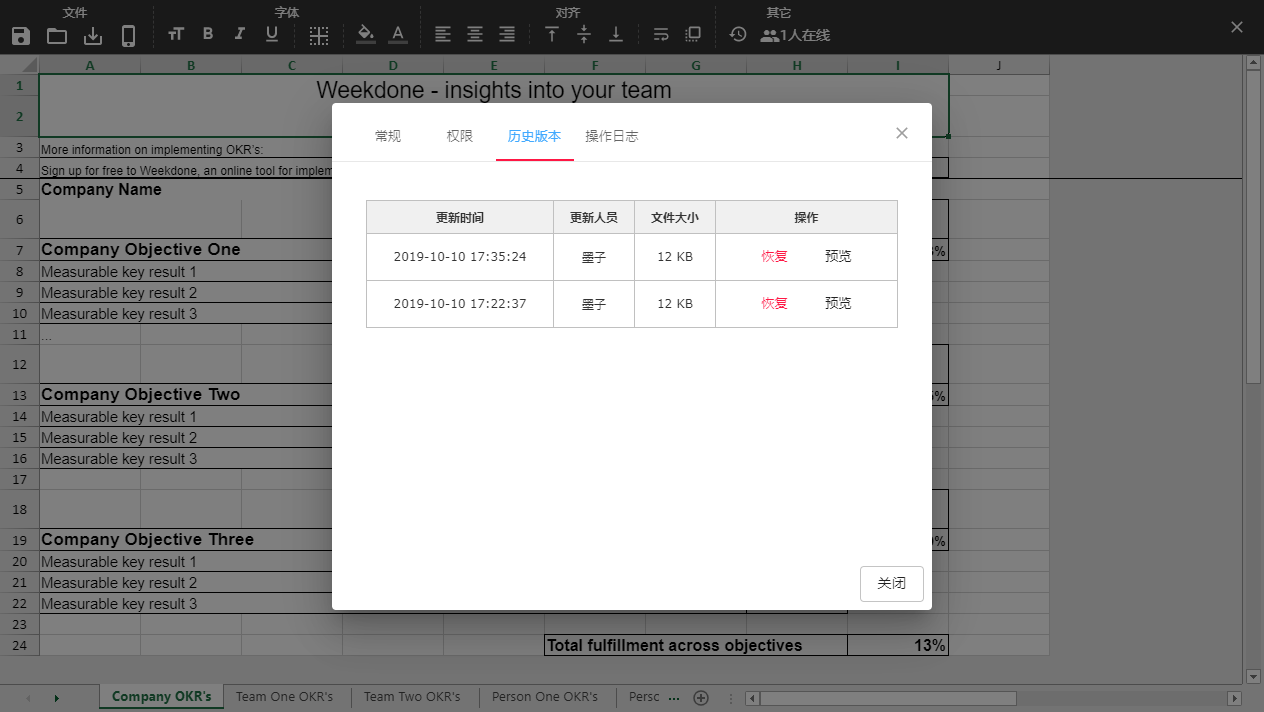Open the version history clock icon

tap(738, 34)
